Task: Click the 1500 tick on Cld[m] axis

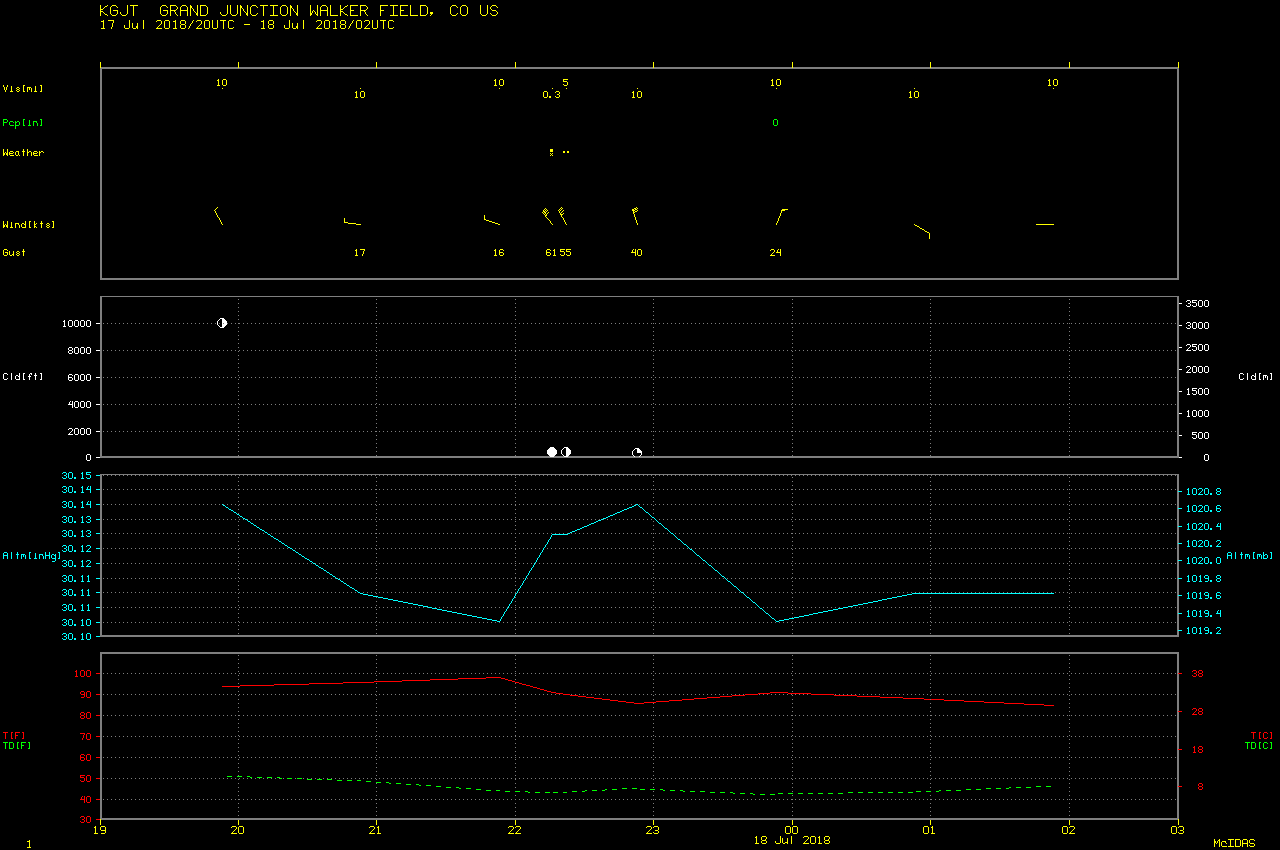Action: (x=1197, y=392)
